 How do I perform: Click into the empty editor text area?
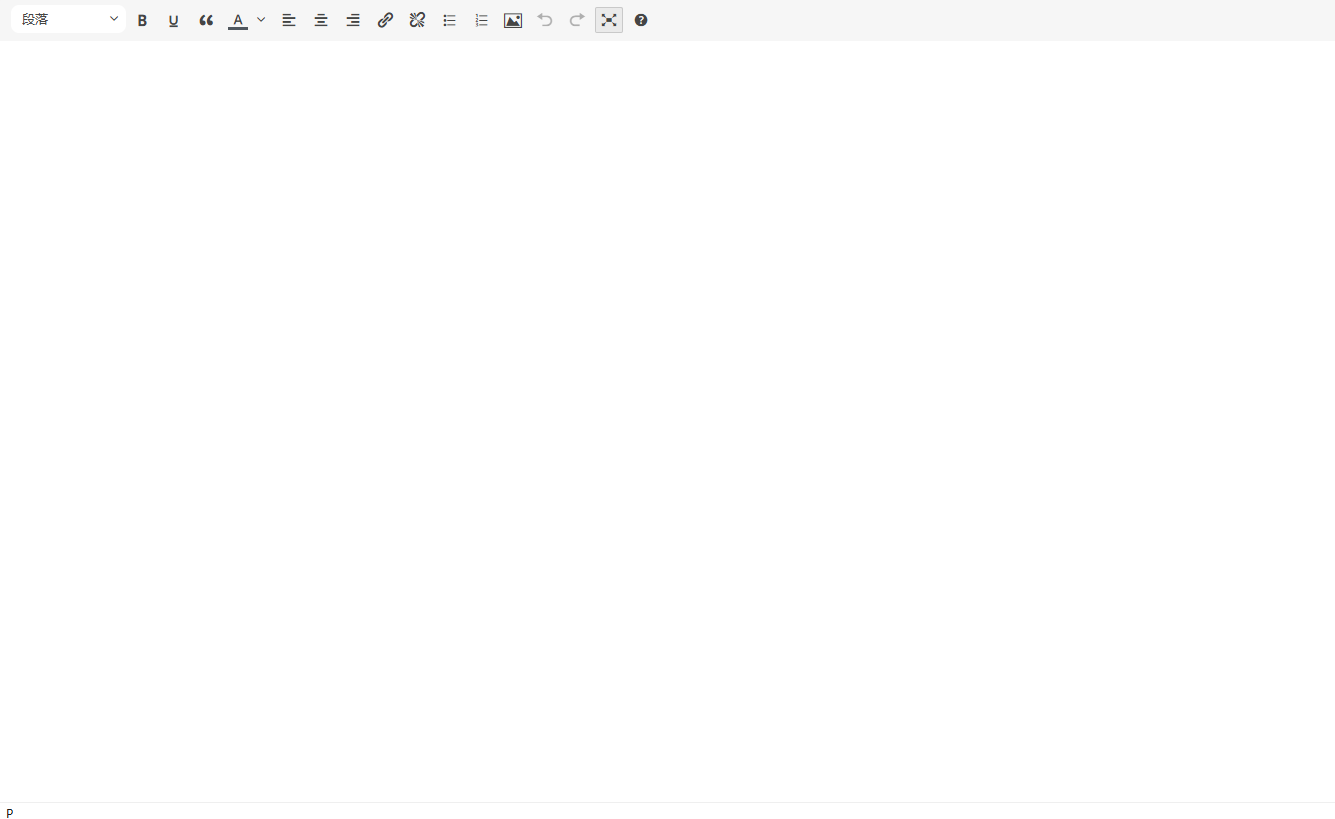pos(667,421)
